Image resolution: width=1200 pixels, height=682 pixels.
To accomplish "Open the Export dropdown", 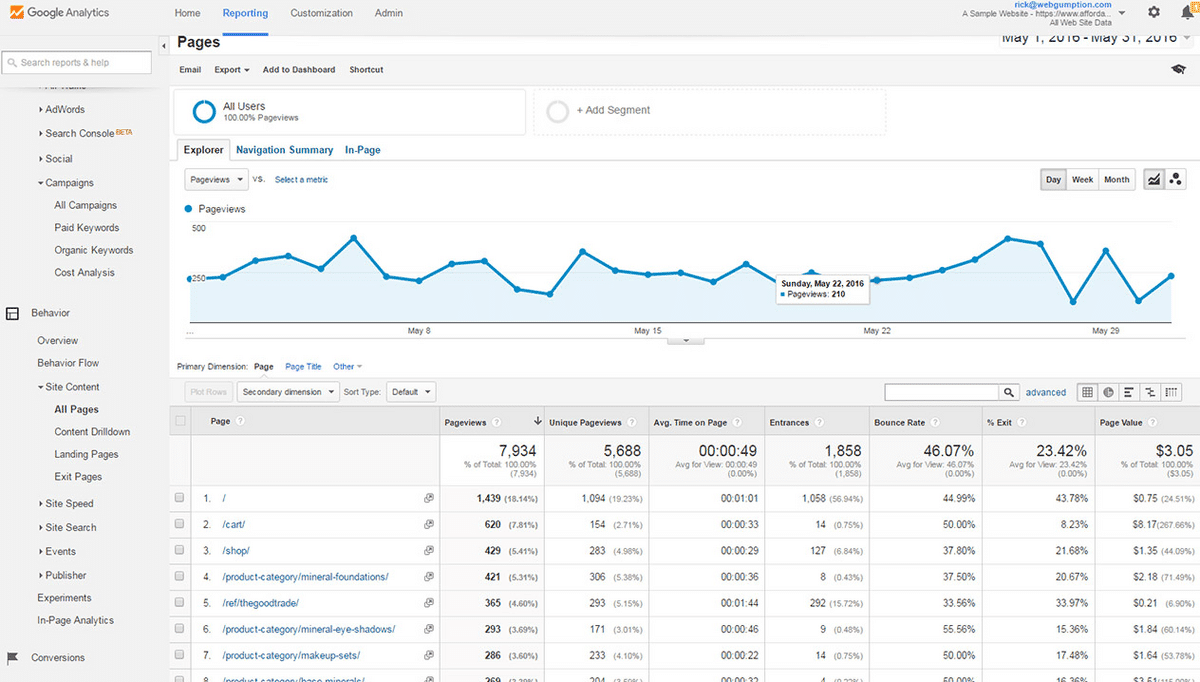I will [231, 69].
